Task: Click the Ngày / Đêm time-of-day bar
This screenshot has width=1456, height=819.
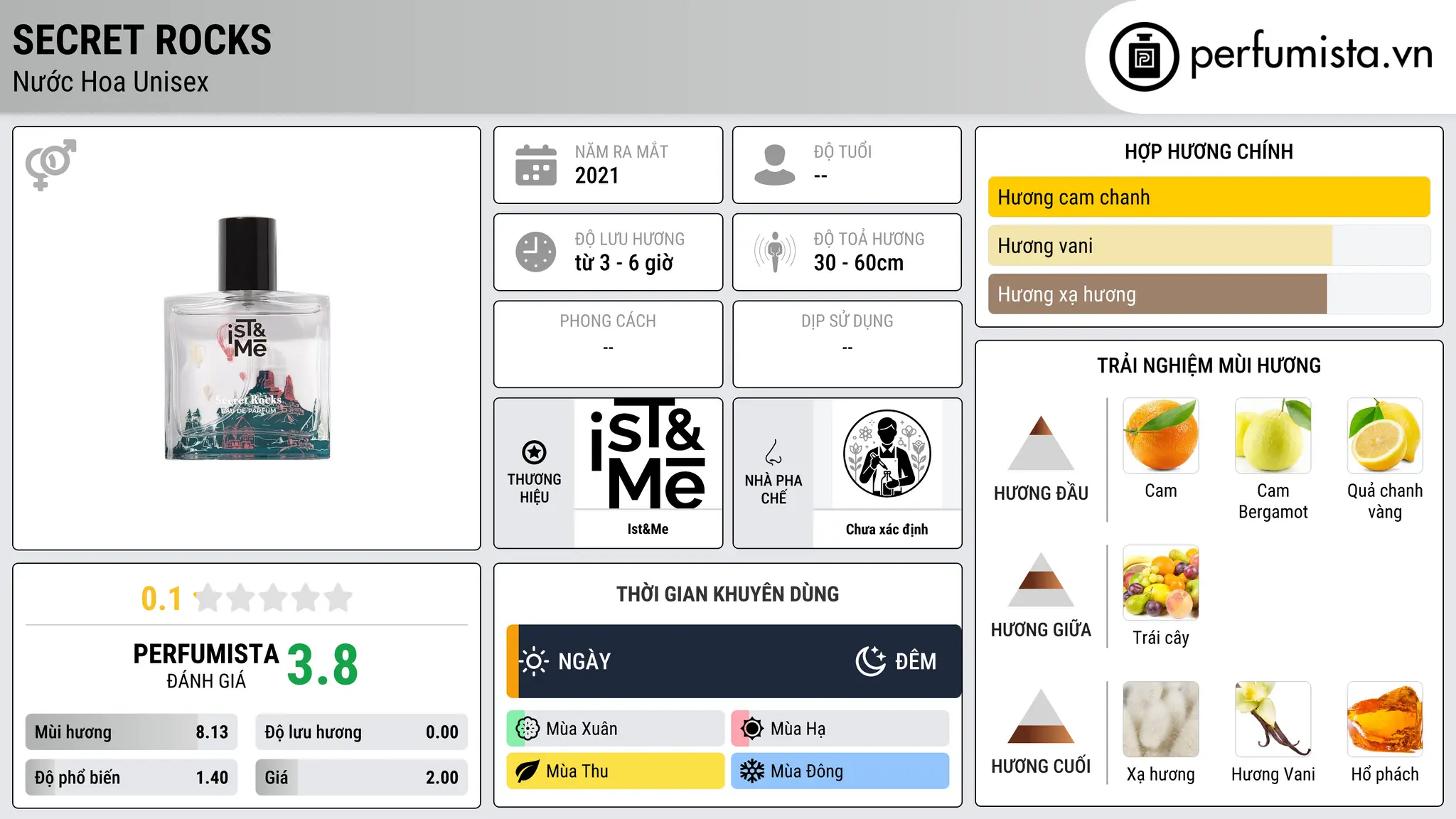Action: pos(734,661)
